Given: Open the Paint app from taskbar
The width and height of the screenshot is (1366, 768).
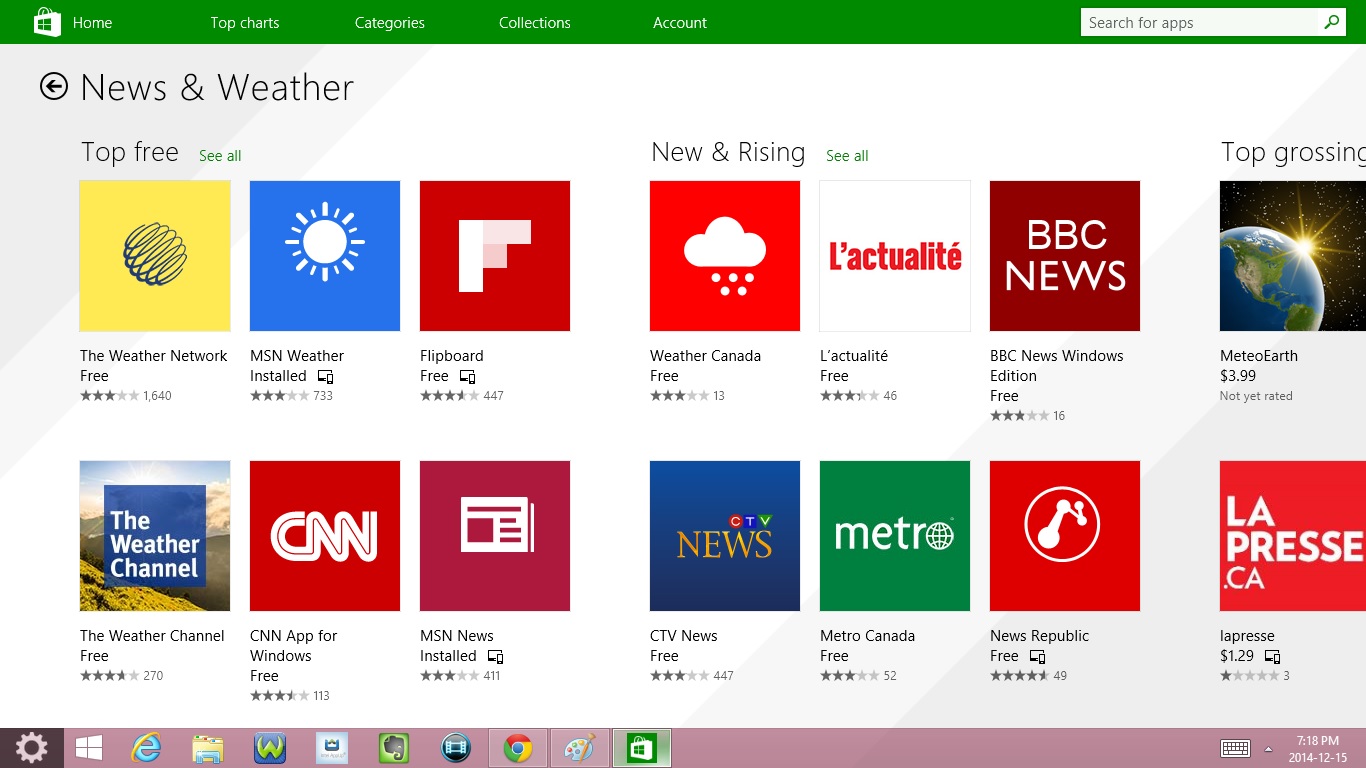Looking at the screenshot, I should [x=579, y=748].
